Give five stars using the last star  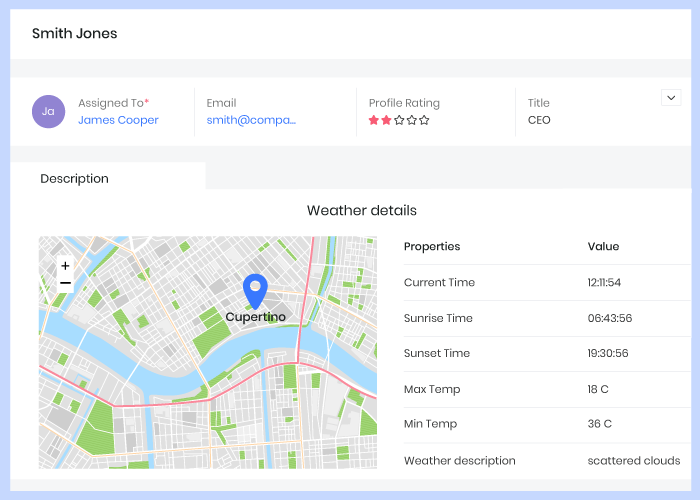[x=424, y=120]
